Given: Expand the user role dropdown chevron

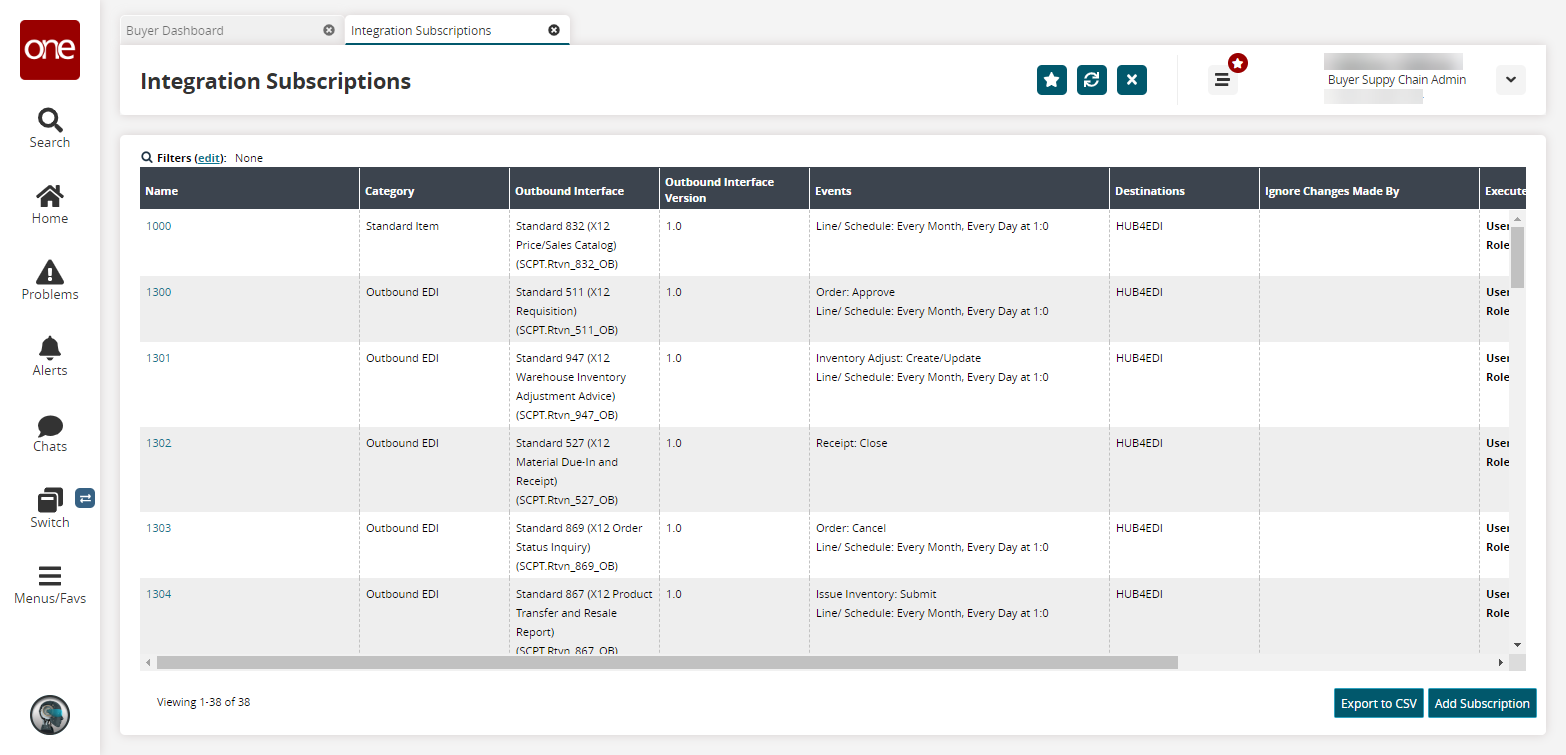Looking at the screenshot, I should 1510,80.
